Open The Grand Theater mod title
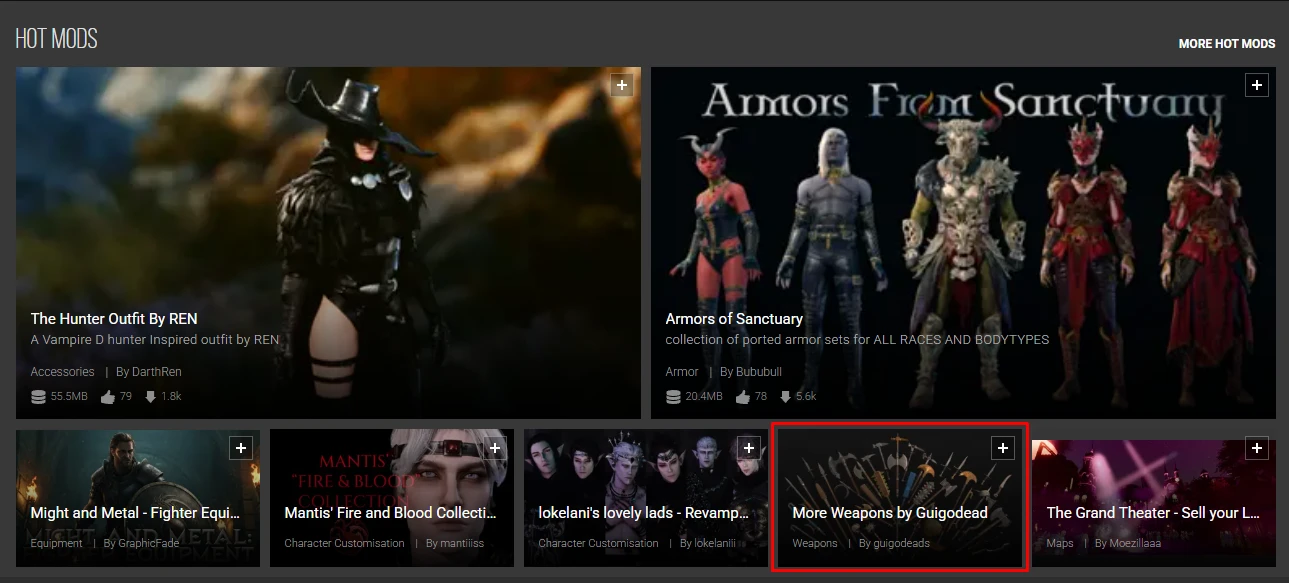 point(1152,513)
